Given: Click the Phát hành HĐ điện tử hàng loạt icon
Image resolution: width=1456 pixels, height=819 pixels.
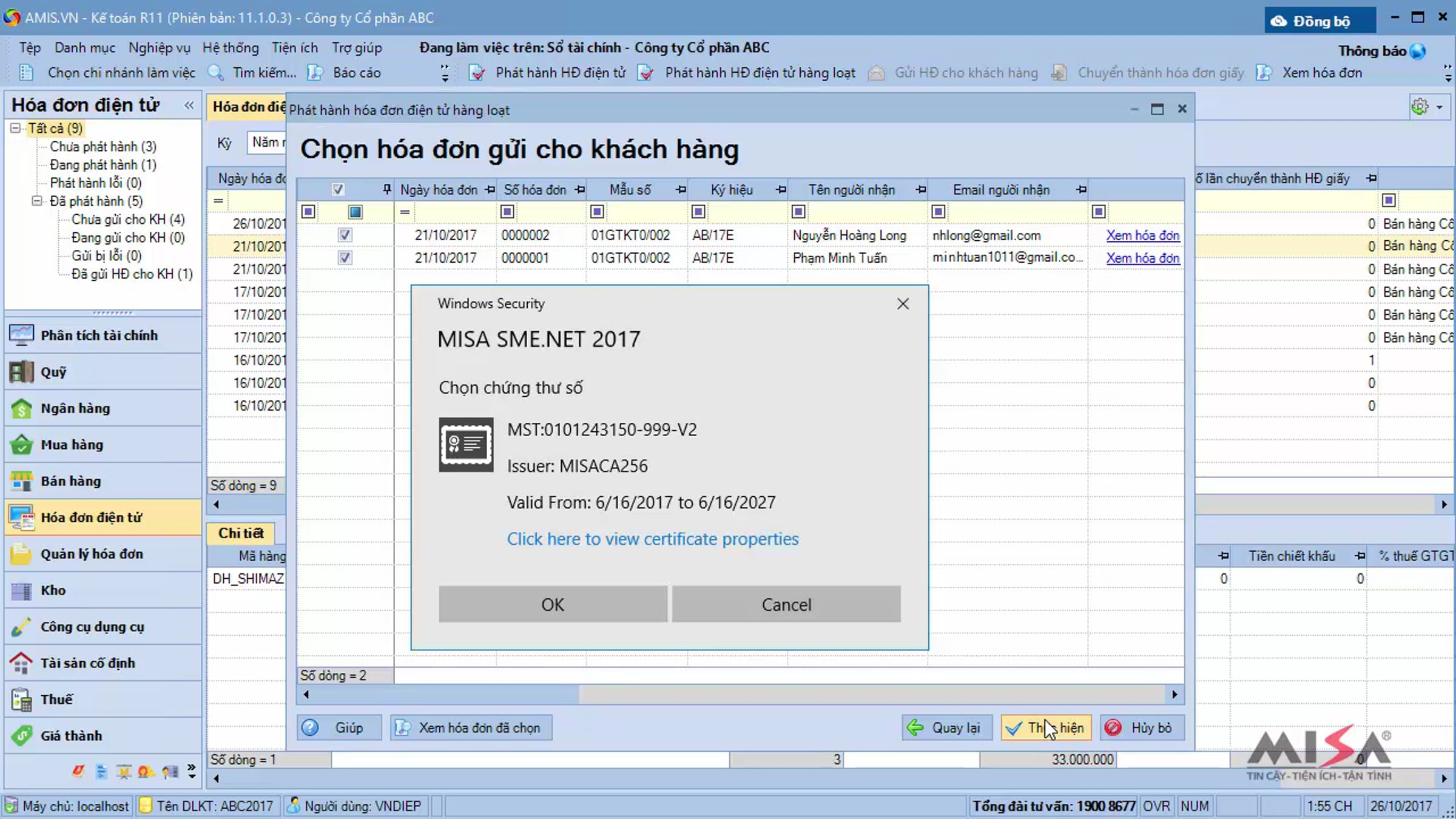Looking at the screenshot, I should click(645, 73).
